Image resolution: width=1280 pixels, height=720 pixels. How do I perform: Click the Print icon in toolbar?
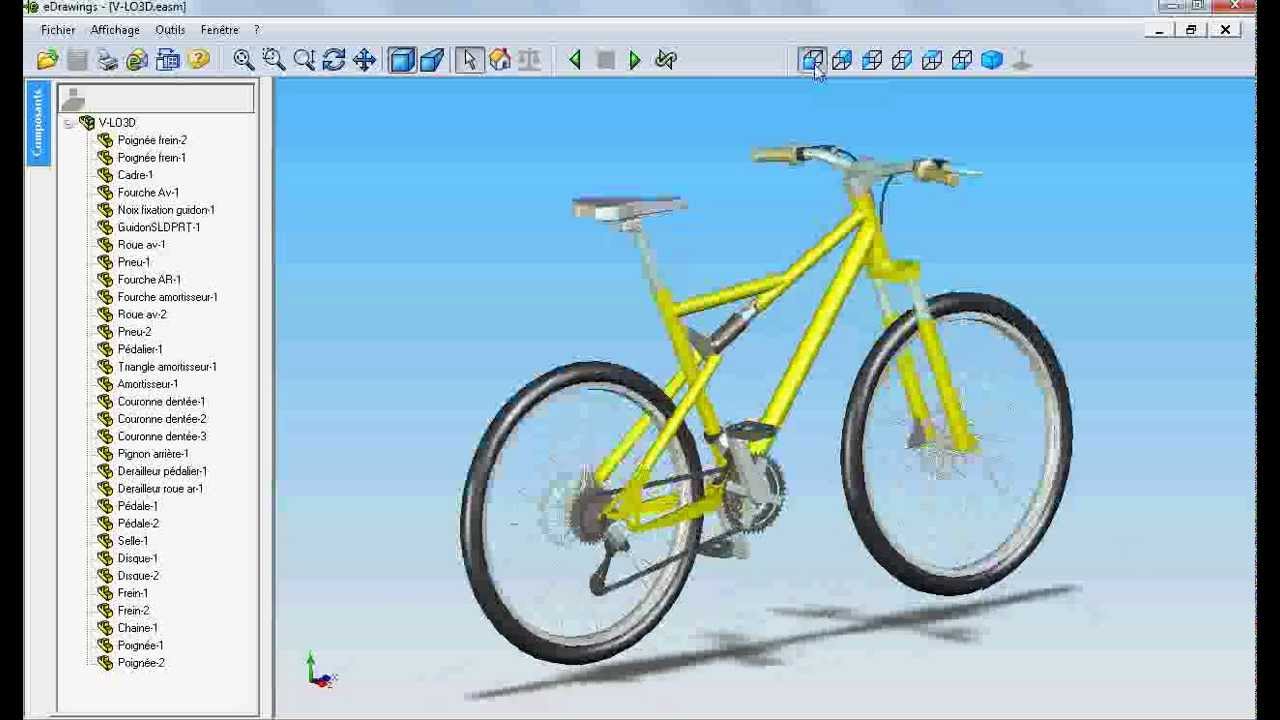(107, 61)
